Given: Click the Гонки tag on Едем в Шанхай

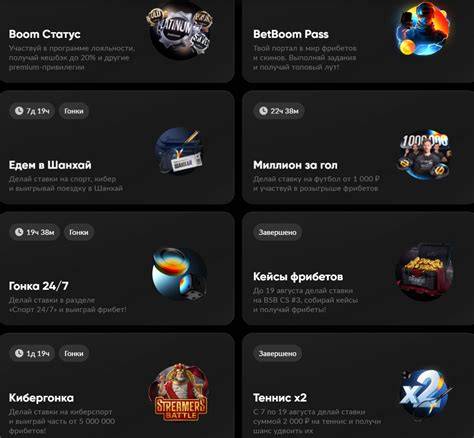Looking at the screenshot, I should tap(74, 111).
